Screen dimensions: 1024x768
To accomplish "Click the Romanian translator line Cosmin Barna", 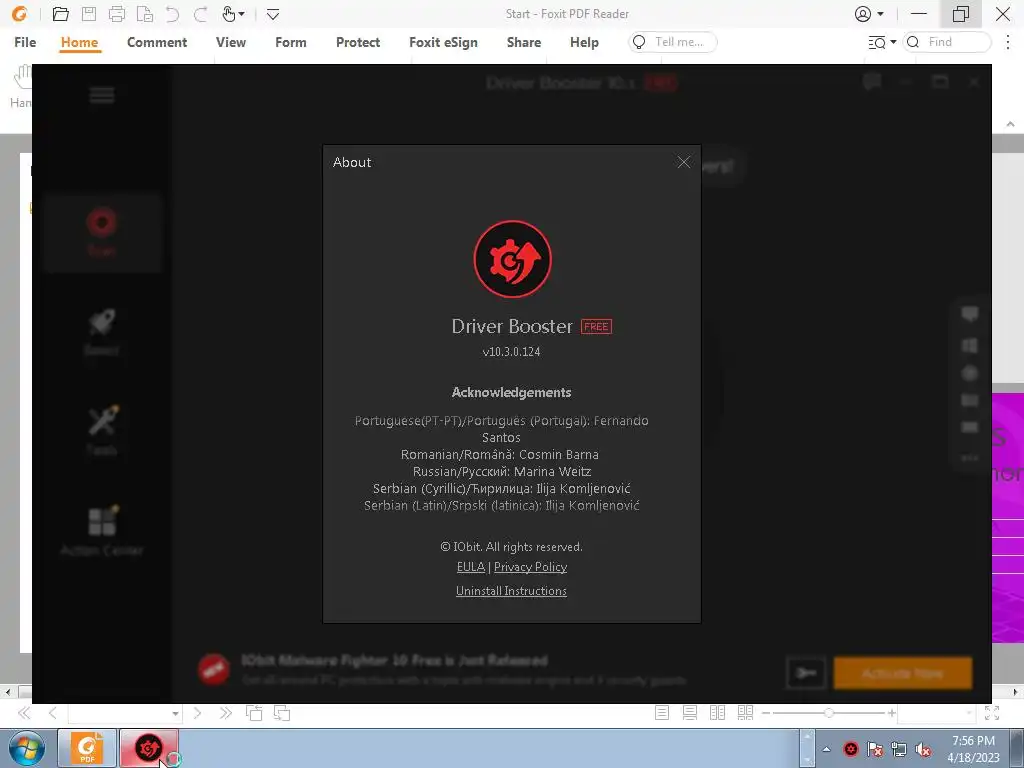I will (x=500, y=455).
